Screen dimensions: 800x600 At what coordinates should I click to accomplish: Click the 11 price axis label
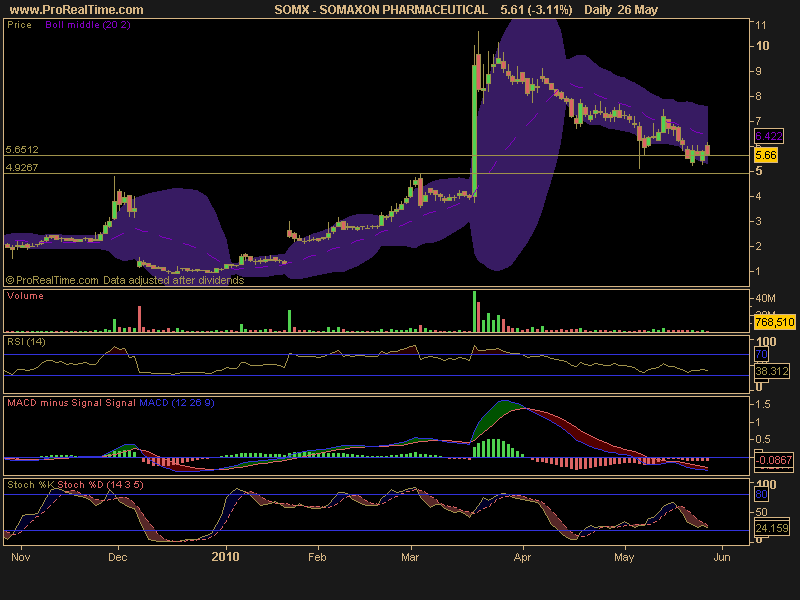[761, 25]
